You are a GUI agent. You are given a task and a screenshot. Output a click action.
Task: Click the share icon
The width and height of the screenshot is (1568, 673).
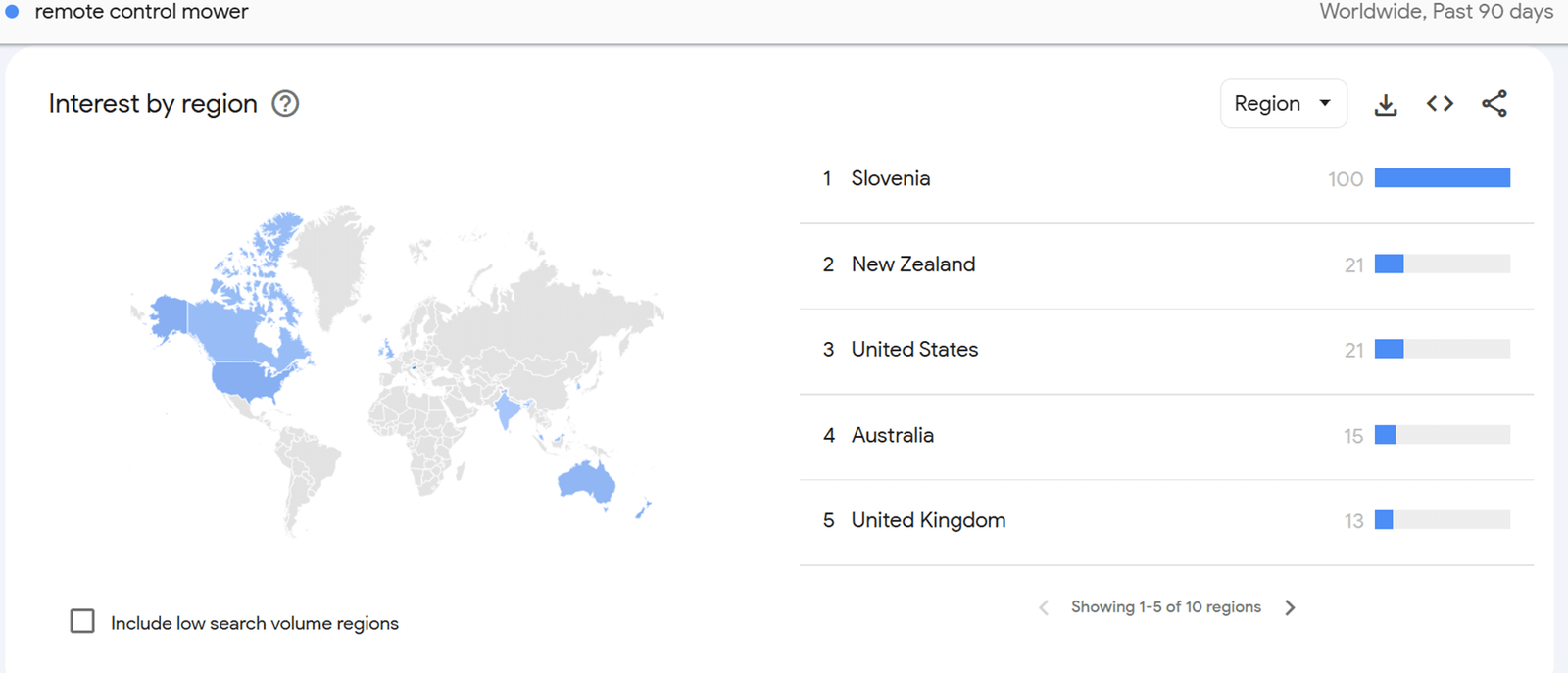[1494, 104]
